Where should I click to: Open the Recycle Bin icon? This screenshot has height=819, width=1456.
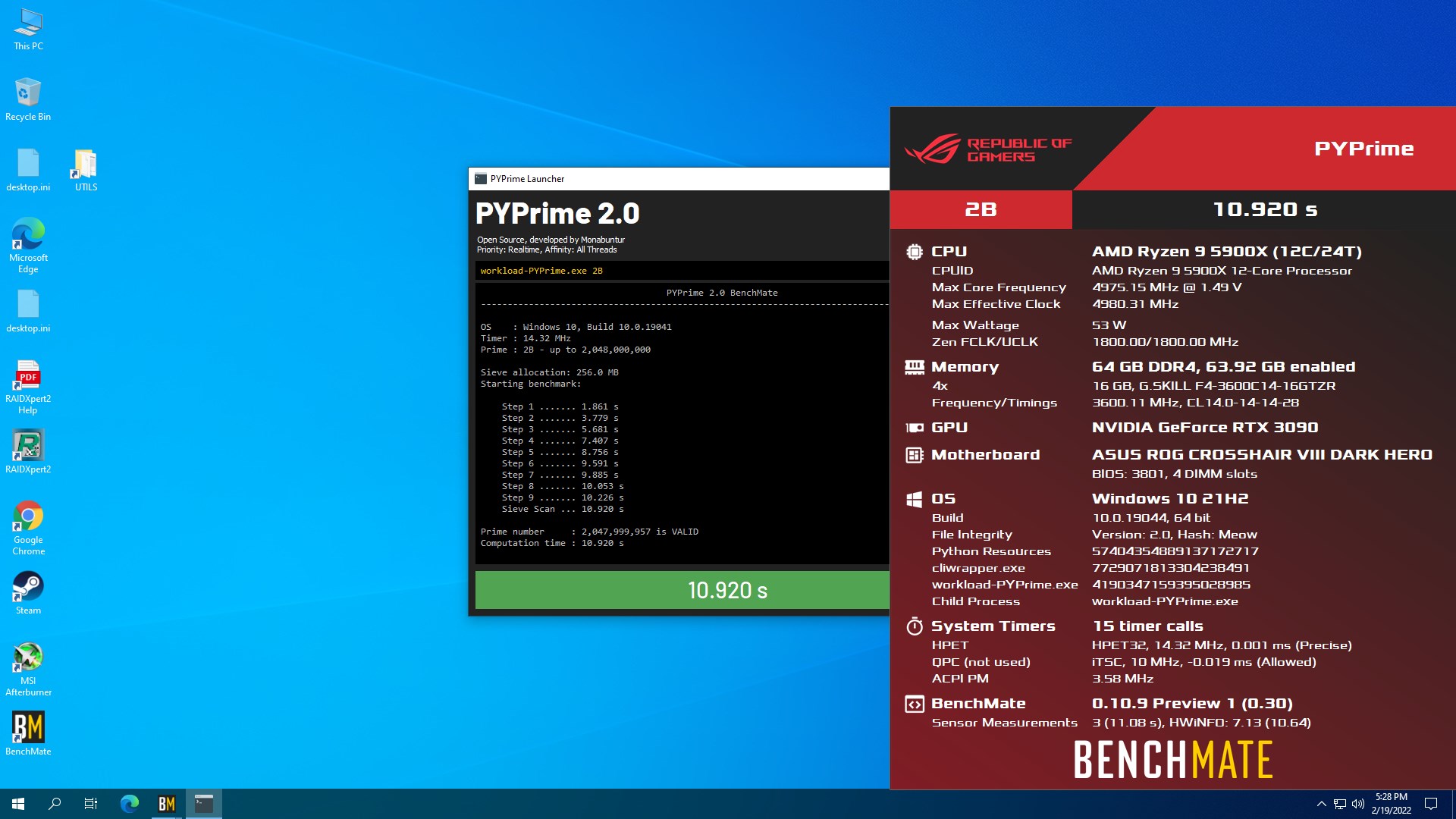click(28, 99)
